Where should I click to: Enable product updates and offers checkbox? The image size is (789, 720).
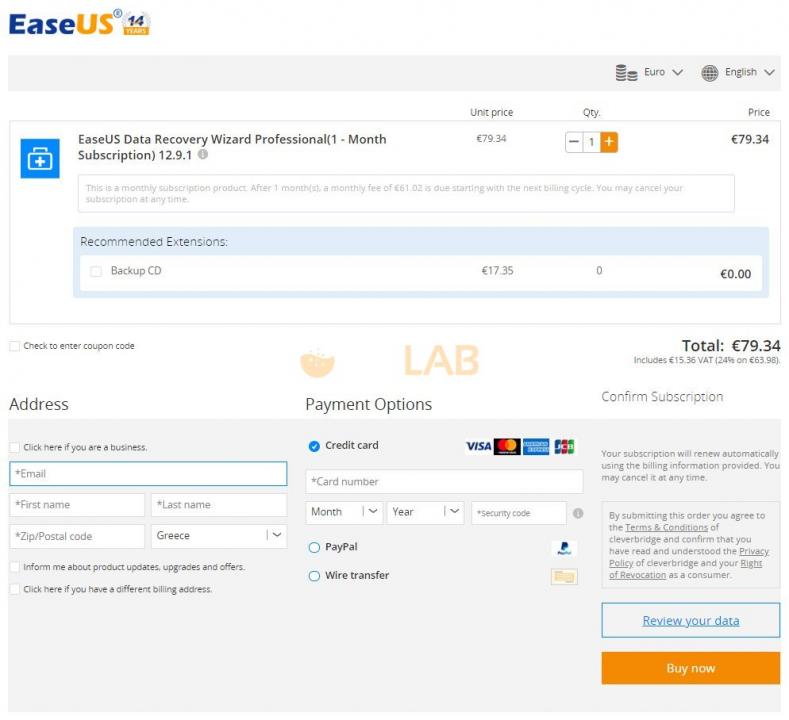(15, 567)
